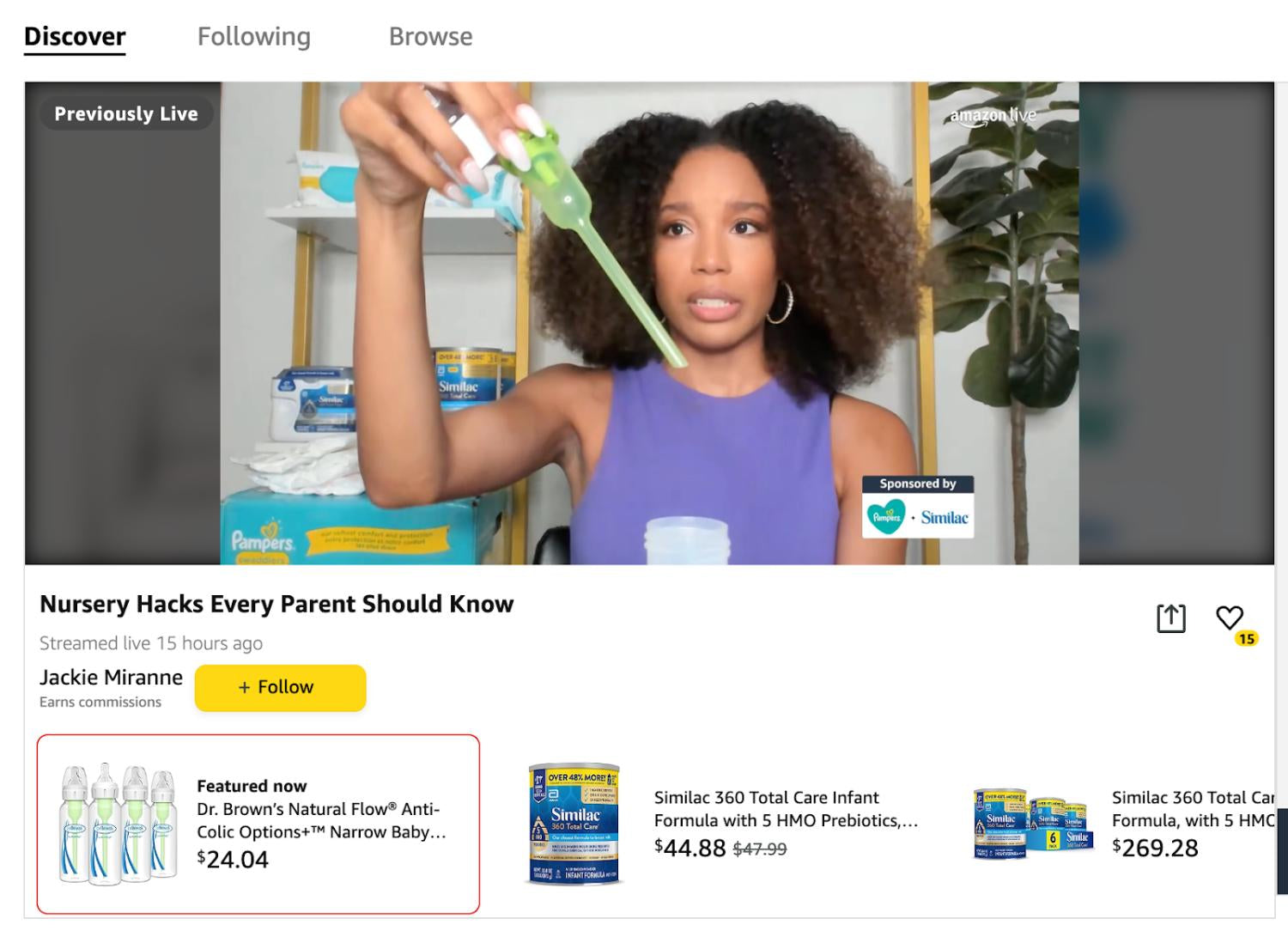Open Similac 360 Infant Formula $44.88 listing
This screenshot has height=931, width=1288.
[786, 809]
